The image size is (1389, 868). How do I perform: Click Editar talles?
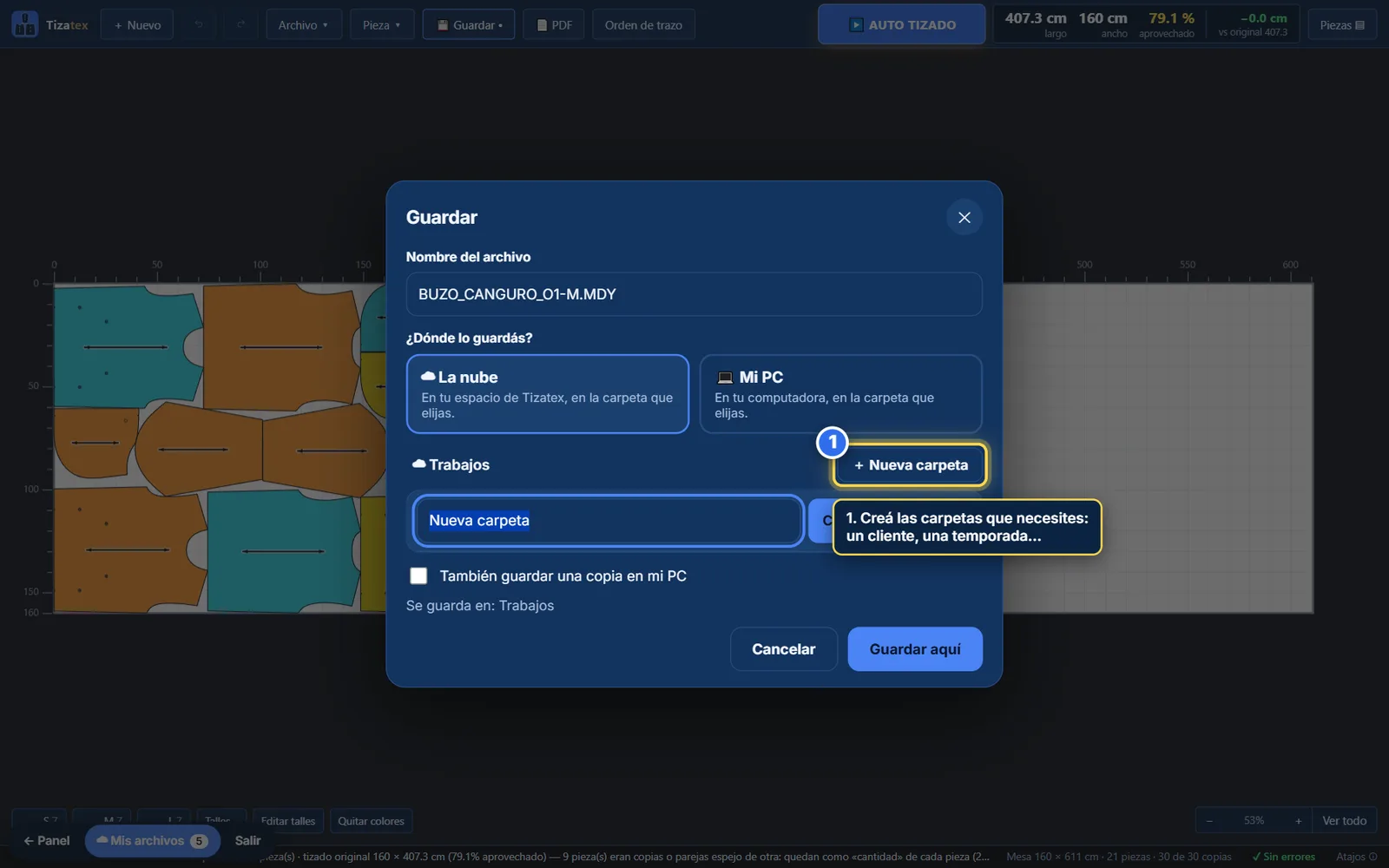click(288, 821)
